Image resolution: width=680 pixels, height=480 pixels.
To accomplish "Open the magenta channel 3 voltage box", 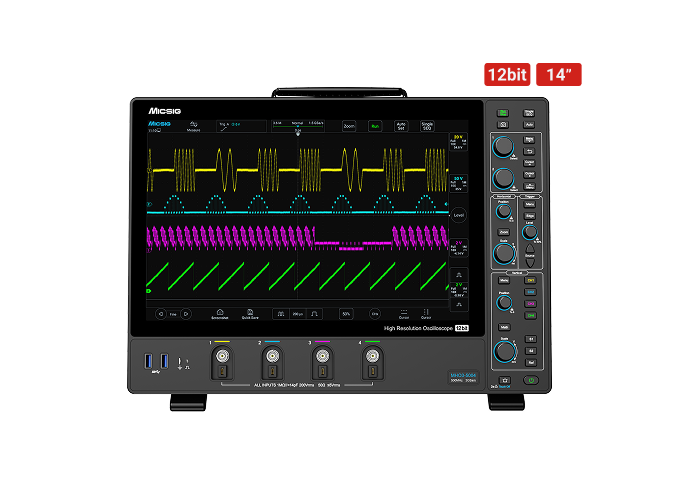I will click(x=458, y=248).
